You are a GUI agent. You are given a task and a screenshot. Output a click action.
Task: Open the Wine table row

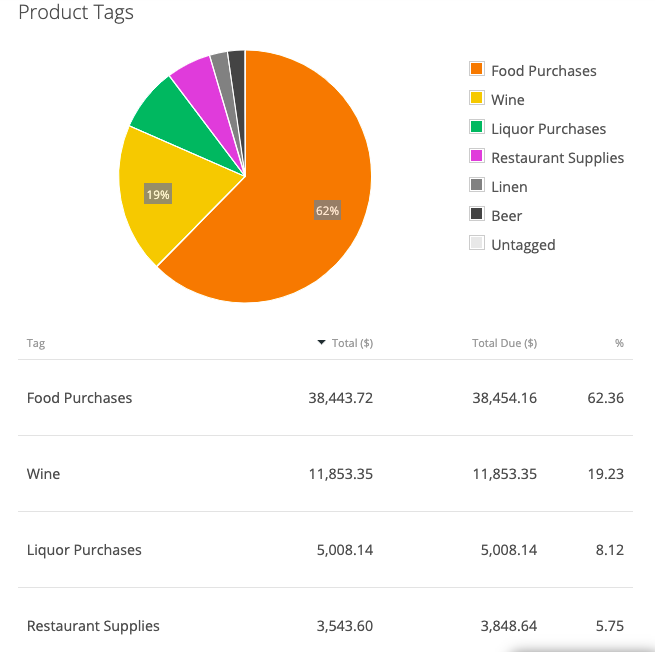325,474
